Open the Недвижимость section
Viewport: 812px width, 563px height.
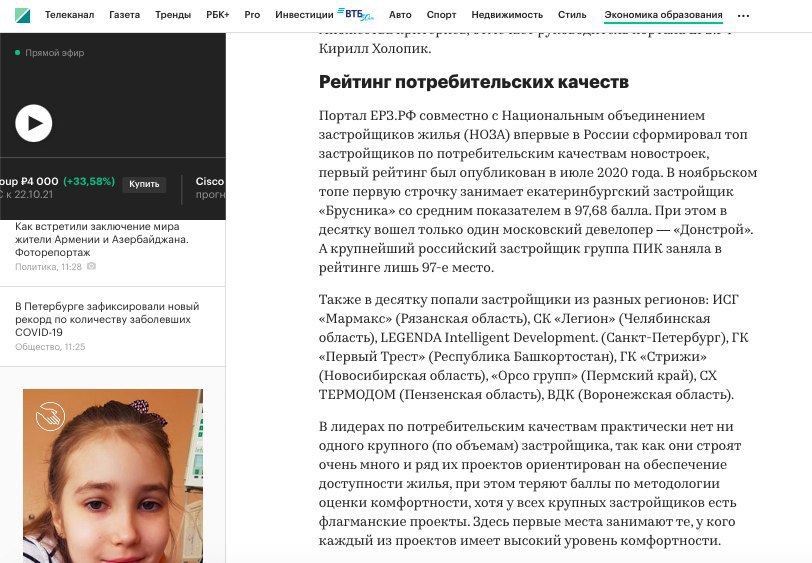point(507,15)
